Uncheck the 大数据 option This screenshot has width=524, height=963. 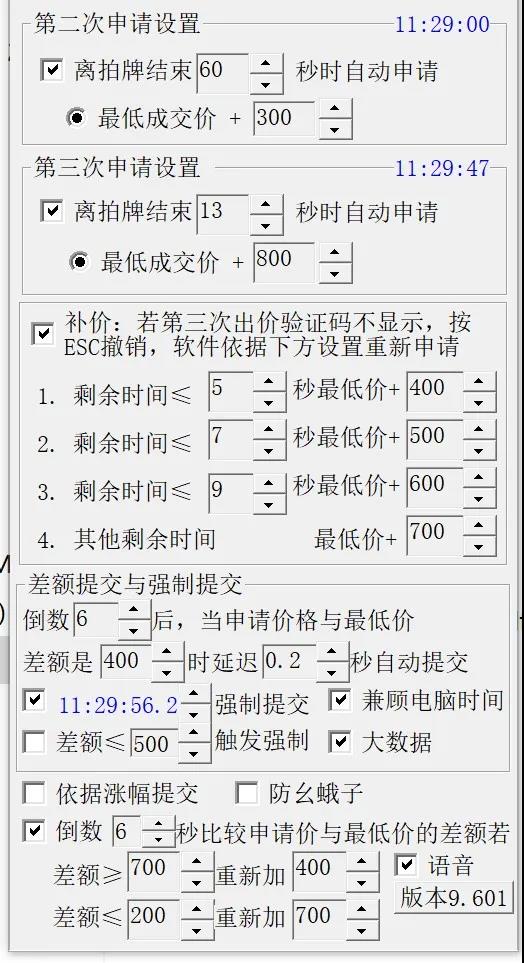tap(339, 741)
